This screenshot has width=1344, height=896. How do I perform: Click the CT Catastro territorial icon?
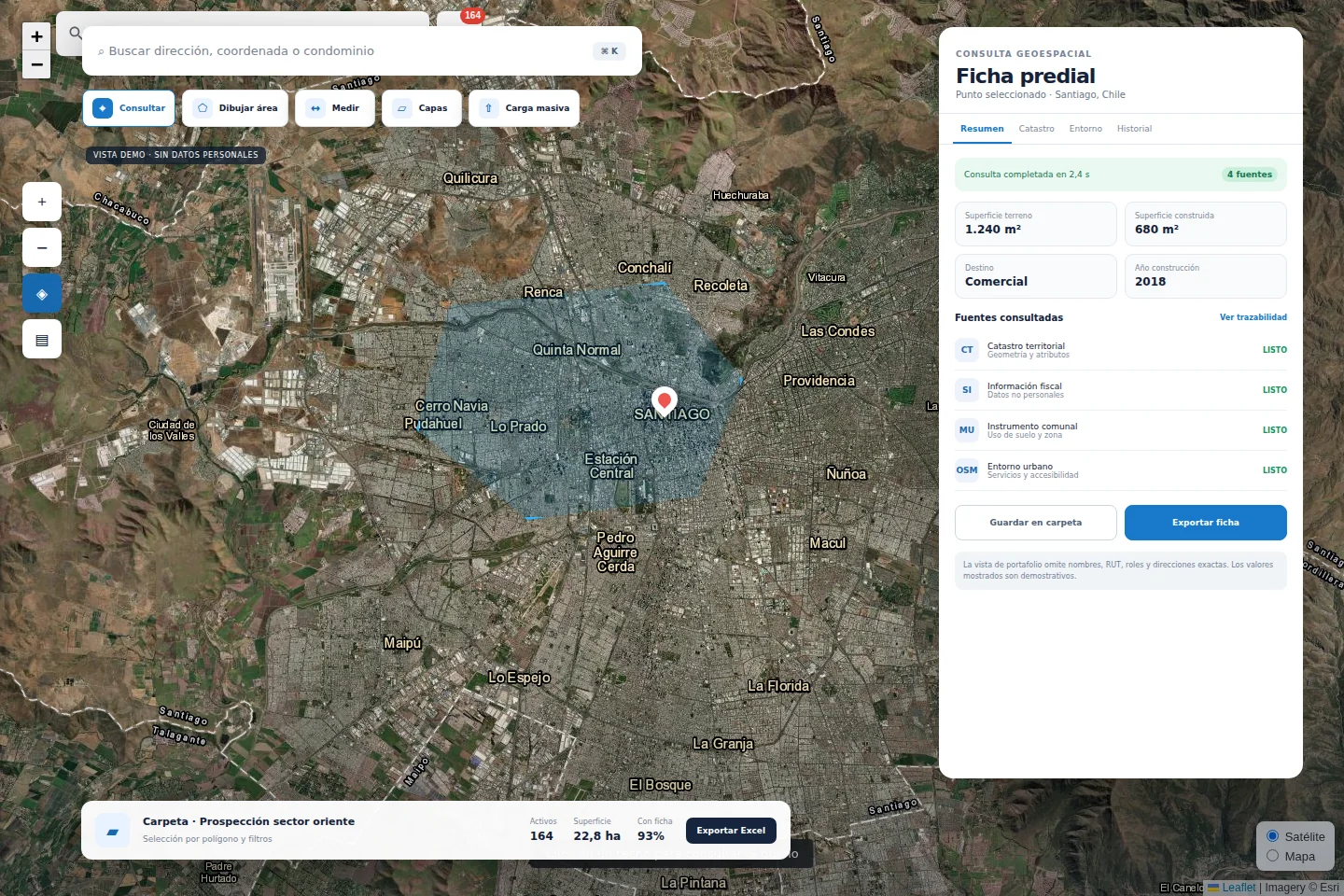[967, 350]
